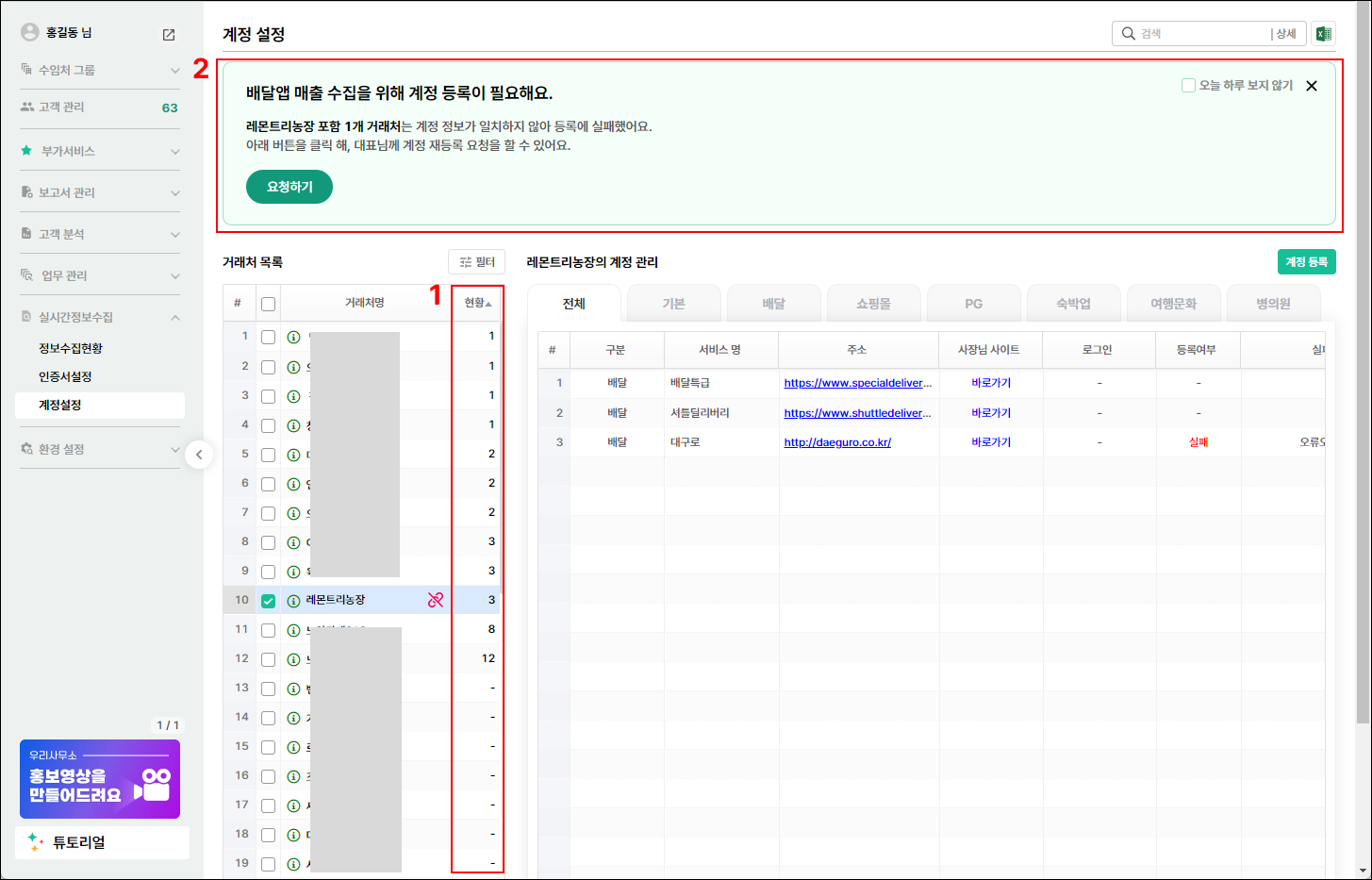Type in the 검색 search field
Image resolution: width=1372 pixels, height=880 pixels.
1199,34
